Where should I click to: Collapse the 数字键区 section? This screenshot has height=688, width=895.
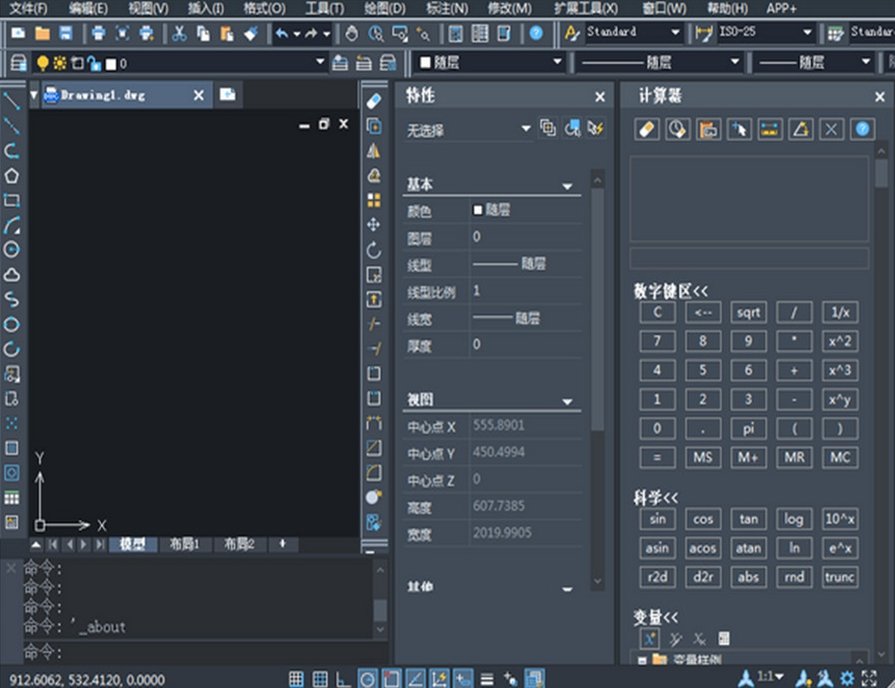[671, 292]
